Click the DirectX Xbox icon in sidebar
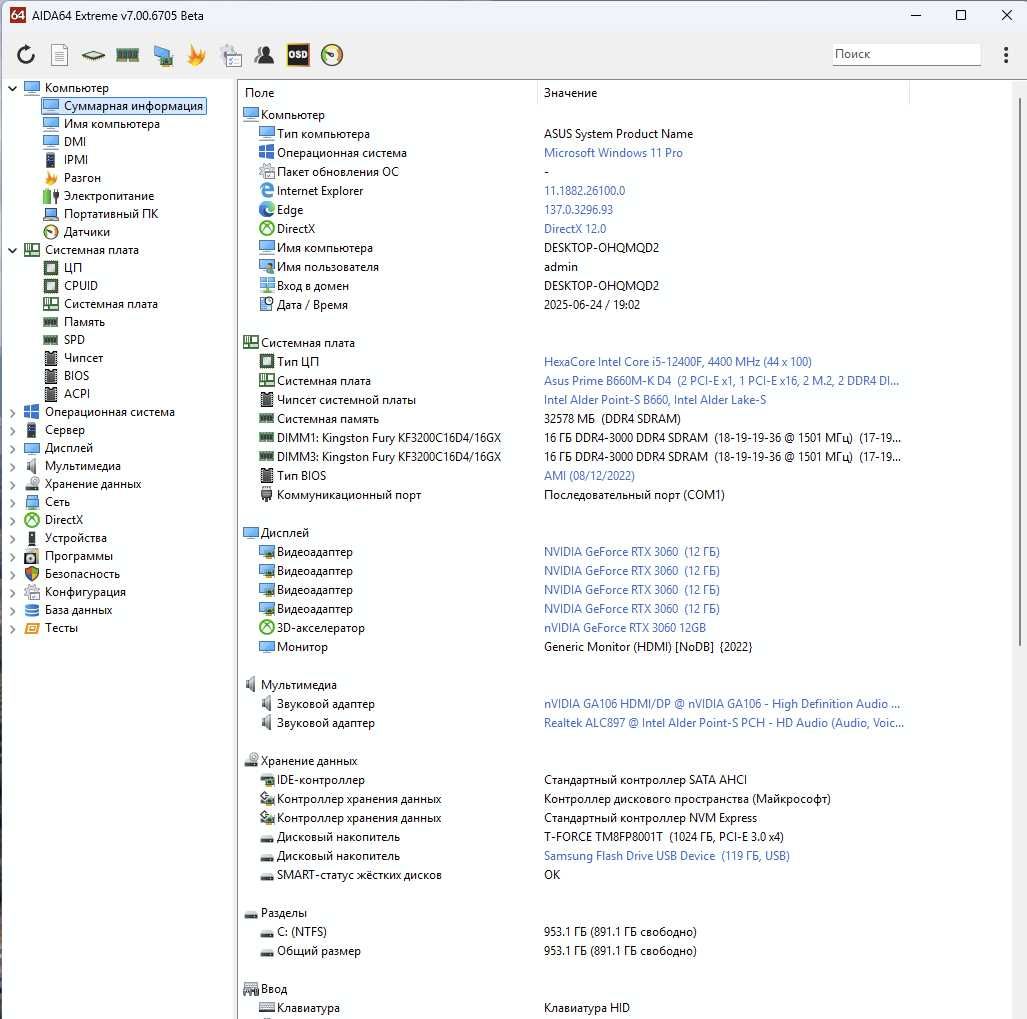Screen dimensions: 1027x1019 tap(31, 520)
